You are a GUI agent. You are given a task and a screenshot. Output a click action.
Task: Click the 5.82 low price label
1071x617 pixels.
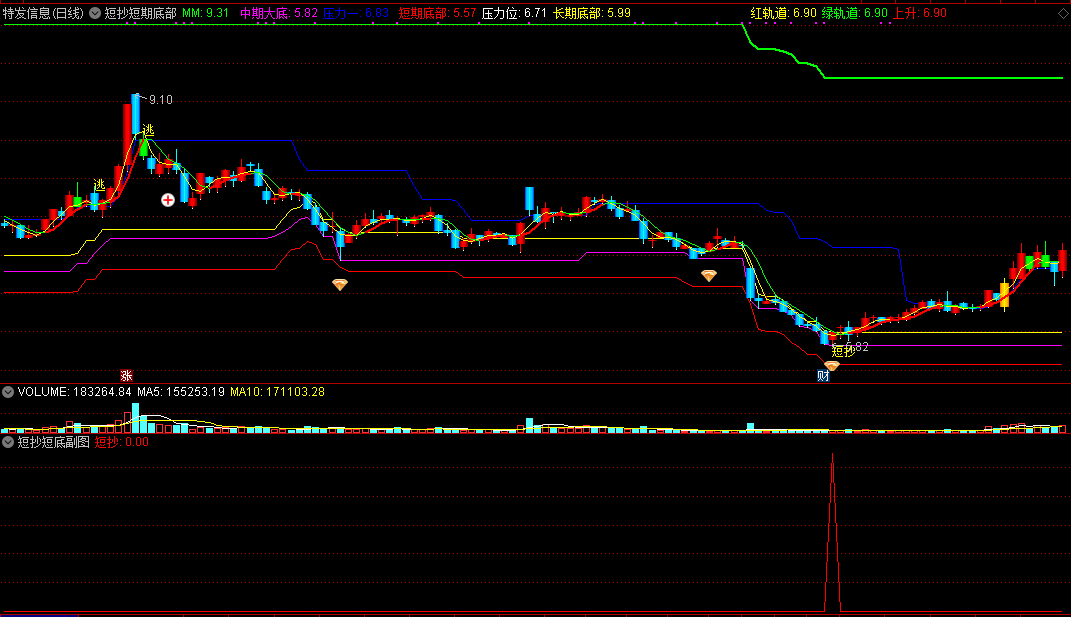tap(858, 346)
